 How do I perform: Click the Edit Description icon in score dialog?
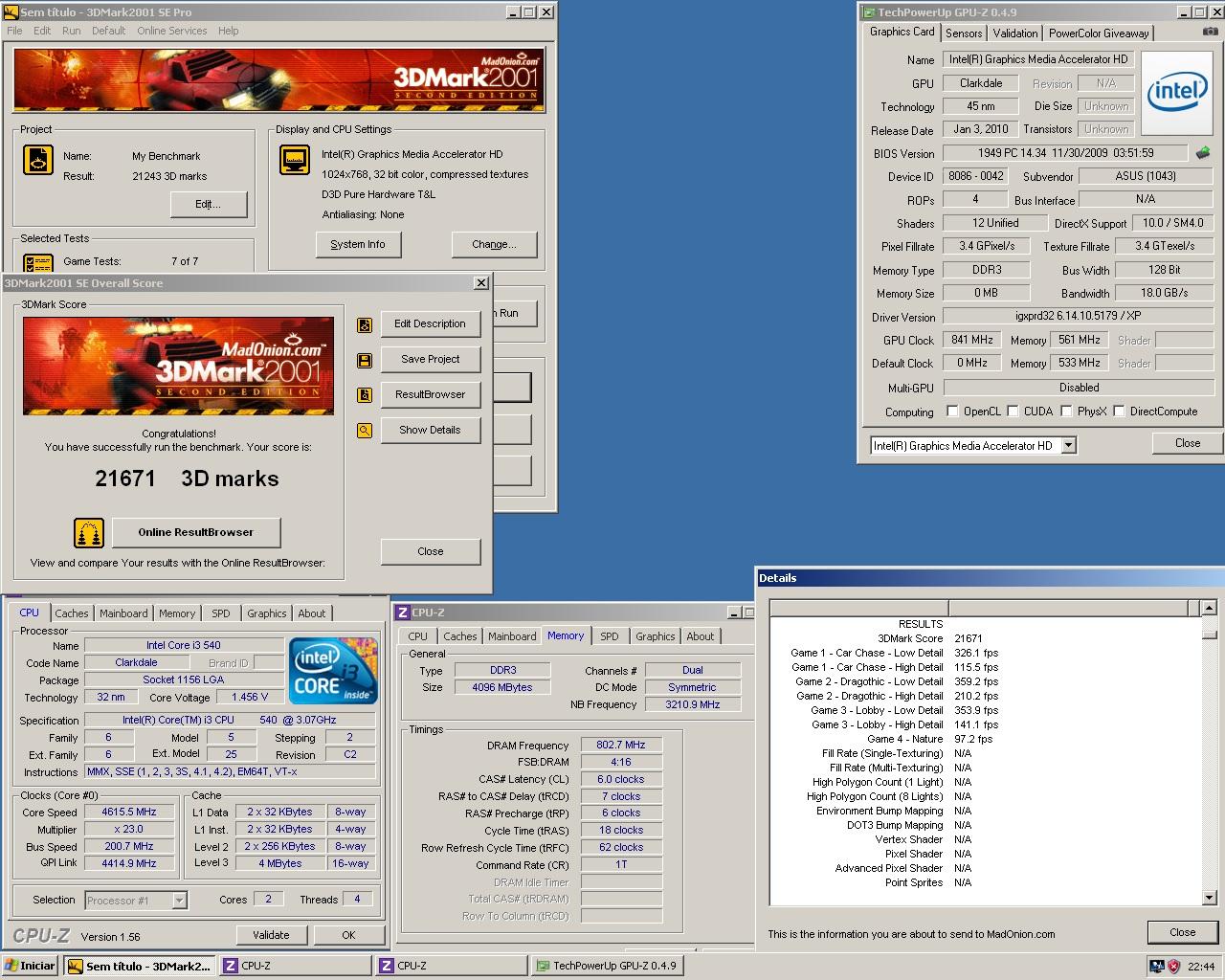point(364,325)
